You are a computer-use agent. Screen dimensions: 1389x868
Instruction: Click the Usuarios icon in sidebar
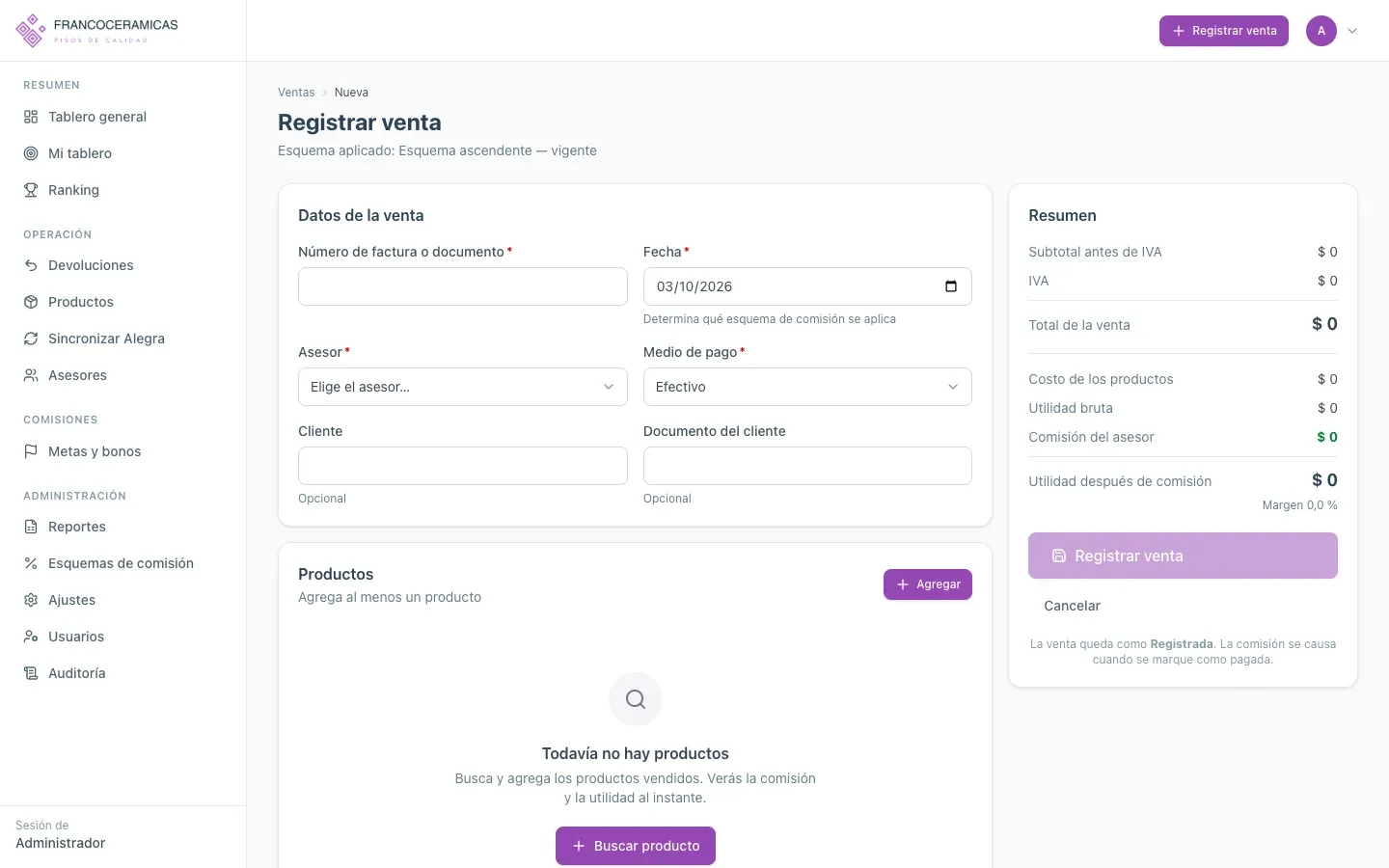[31, 637]
